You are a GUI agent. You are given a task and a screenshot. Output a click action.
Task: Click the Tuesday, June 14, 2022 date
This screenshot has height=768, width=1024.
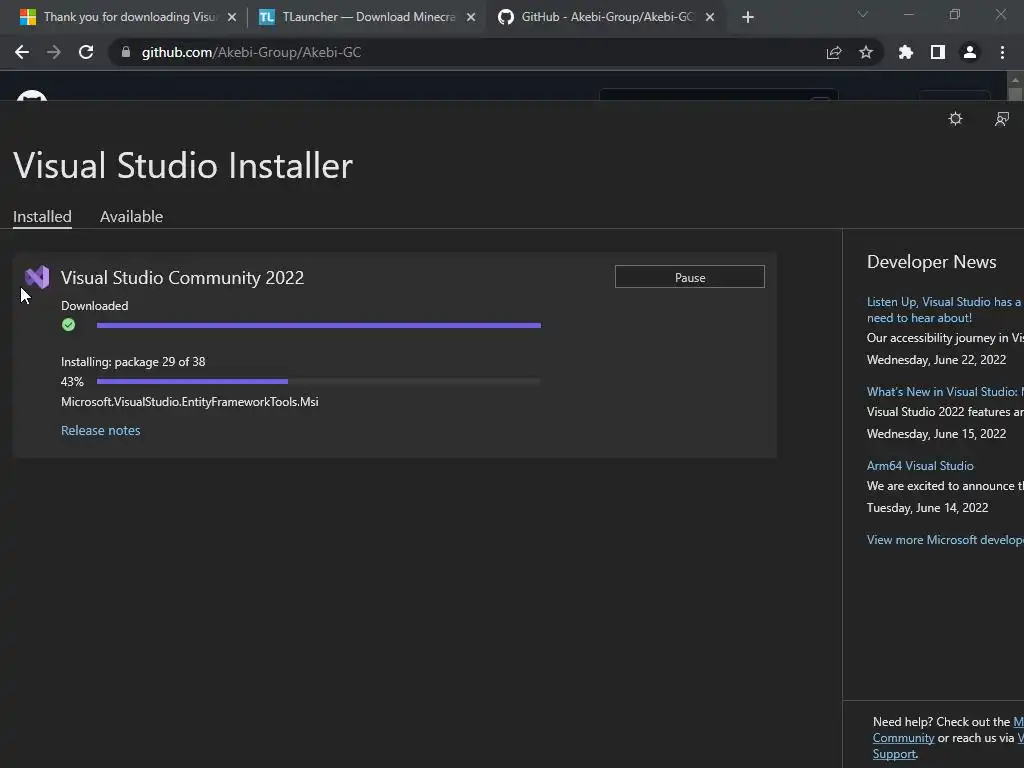tap(927, 507)
